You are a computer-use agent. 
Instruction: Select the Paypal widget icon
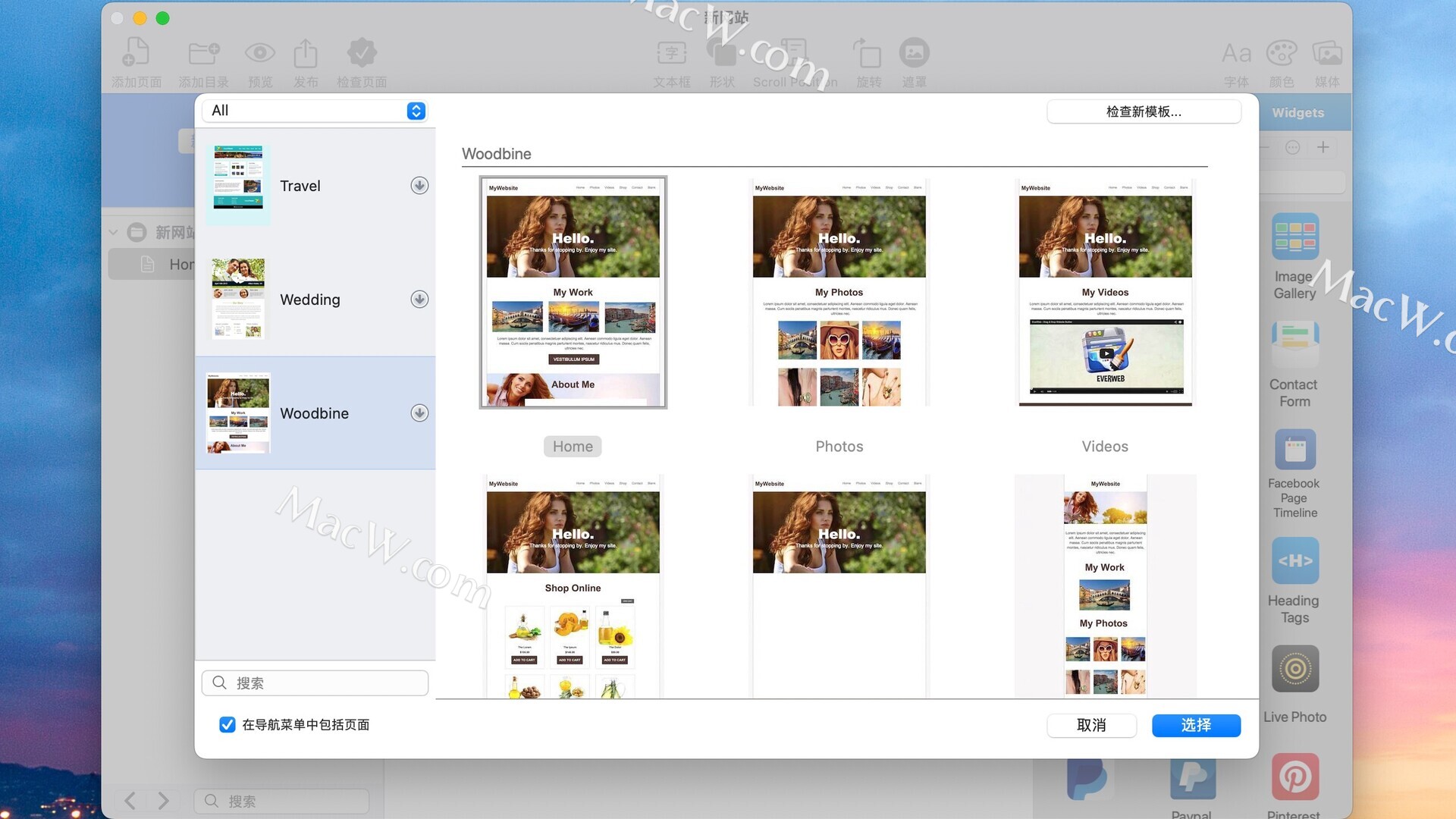pyautogui.click(x=1192, y=778)
